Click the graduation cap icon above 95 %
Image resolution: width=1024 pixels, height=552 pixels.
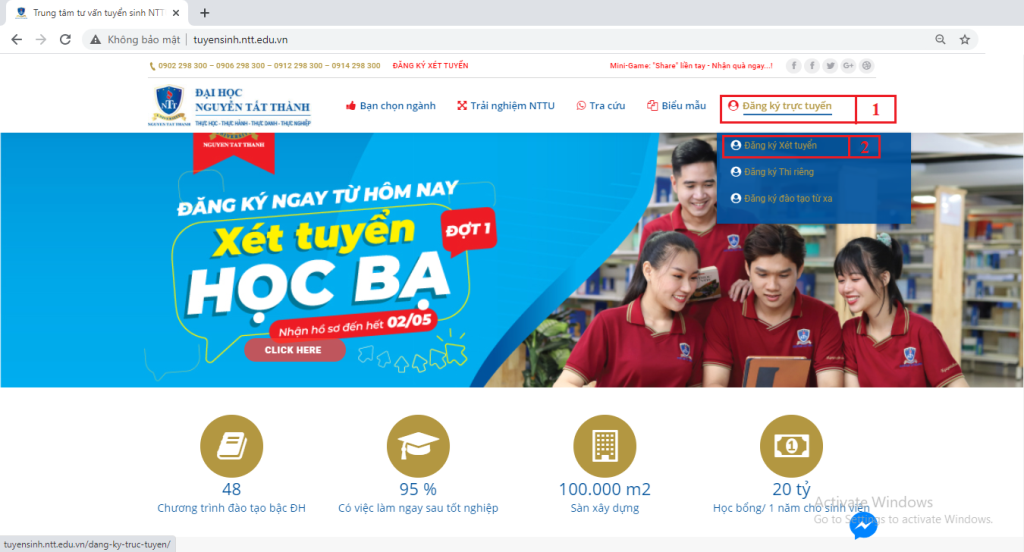click(417, 446)
